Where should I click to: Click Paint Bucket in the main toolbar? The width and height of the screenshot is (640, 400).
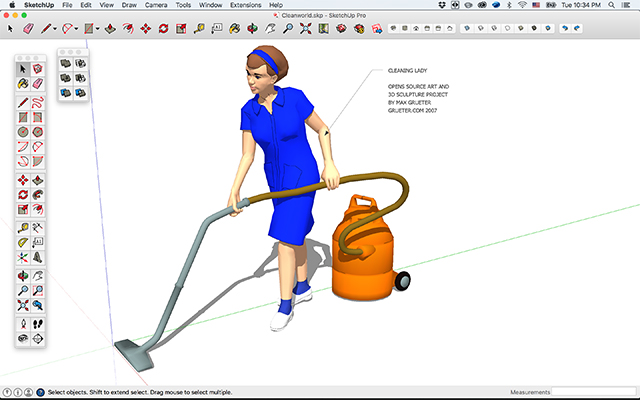click(x=235, y=29)
